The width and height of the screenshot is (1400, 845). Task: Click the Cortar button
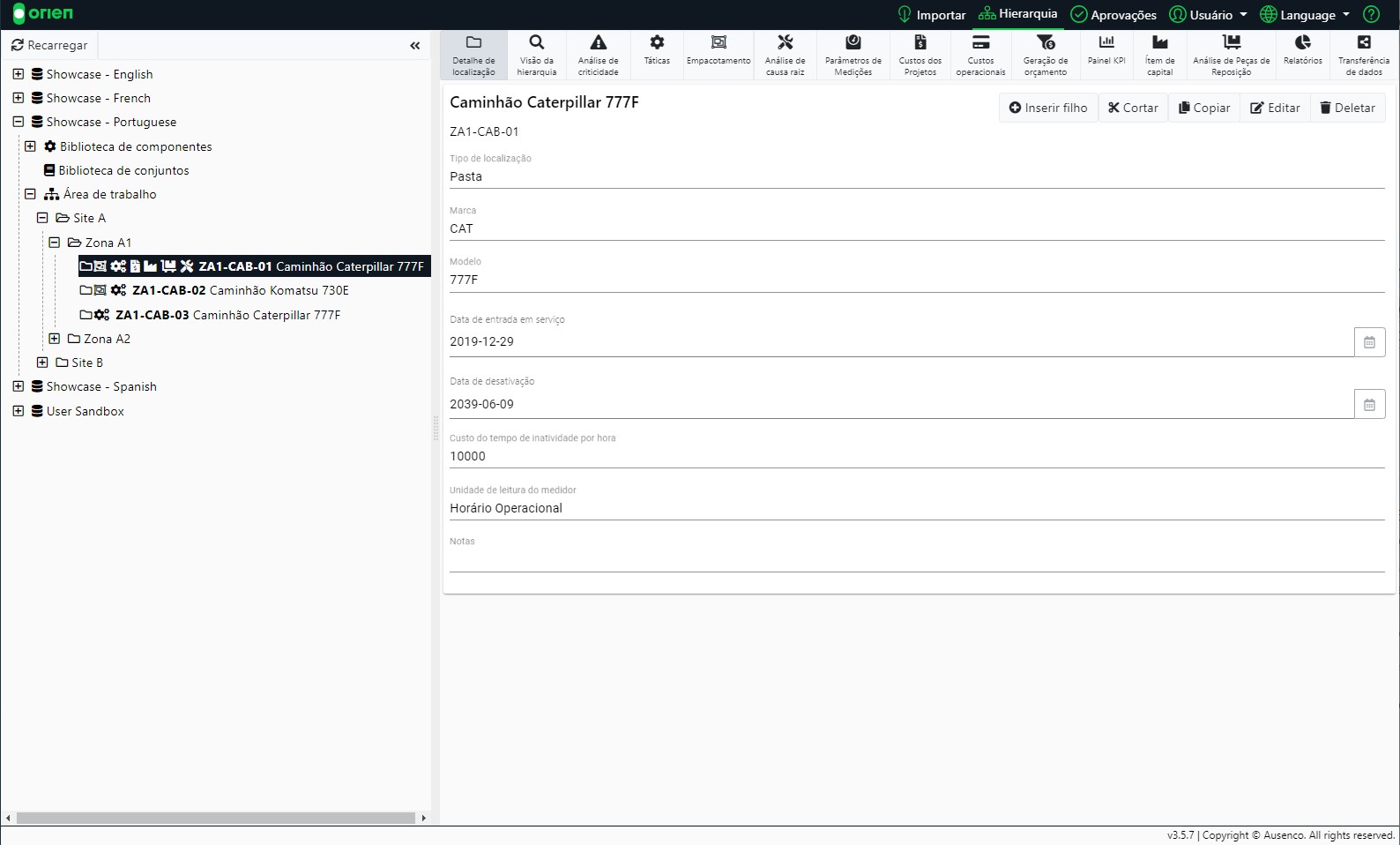[x=1133, y=108]
